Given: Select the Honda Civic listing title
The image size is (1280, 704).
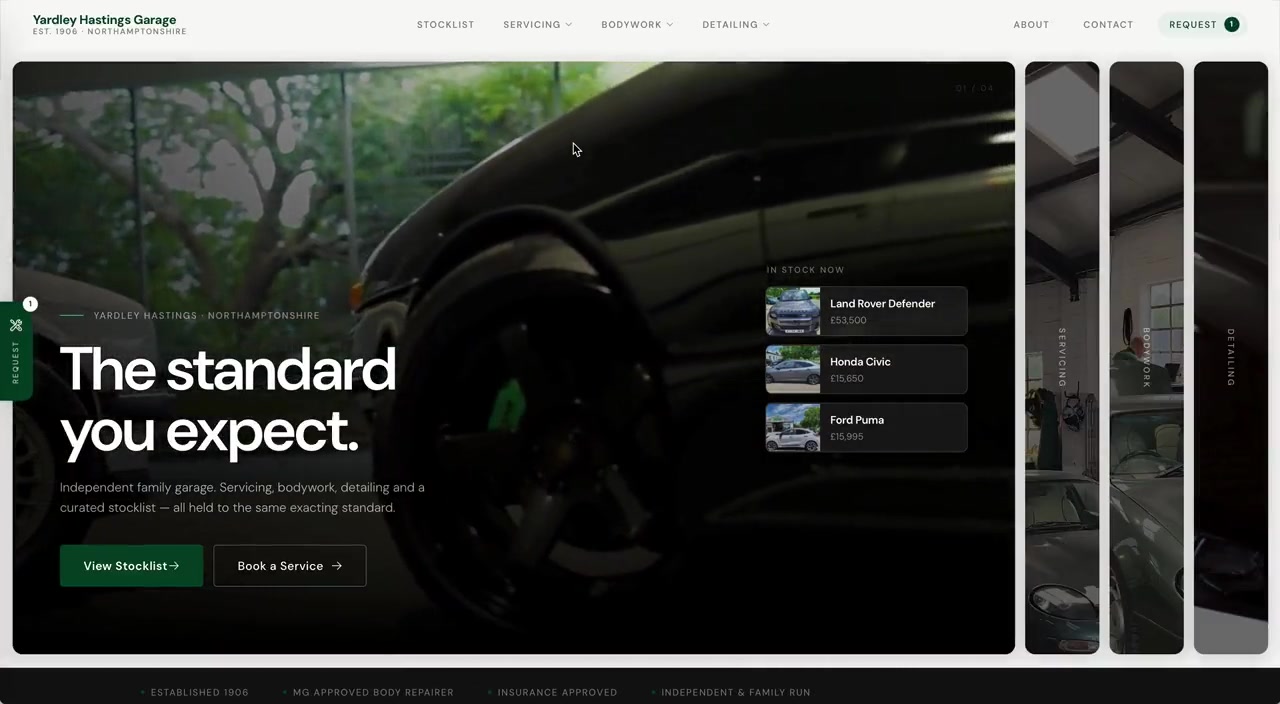Looking at the screenshot, I should click(860, 361).
